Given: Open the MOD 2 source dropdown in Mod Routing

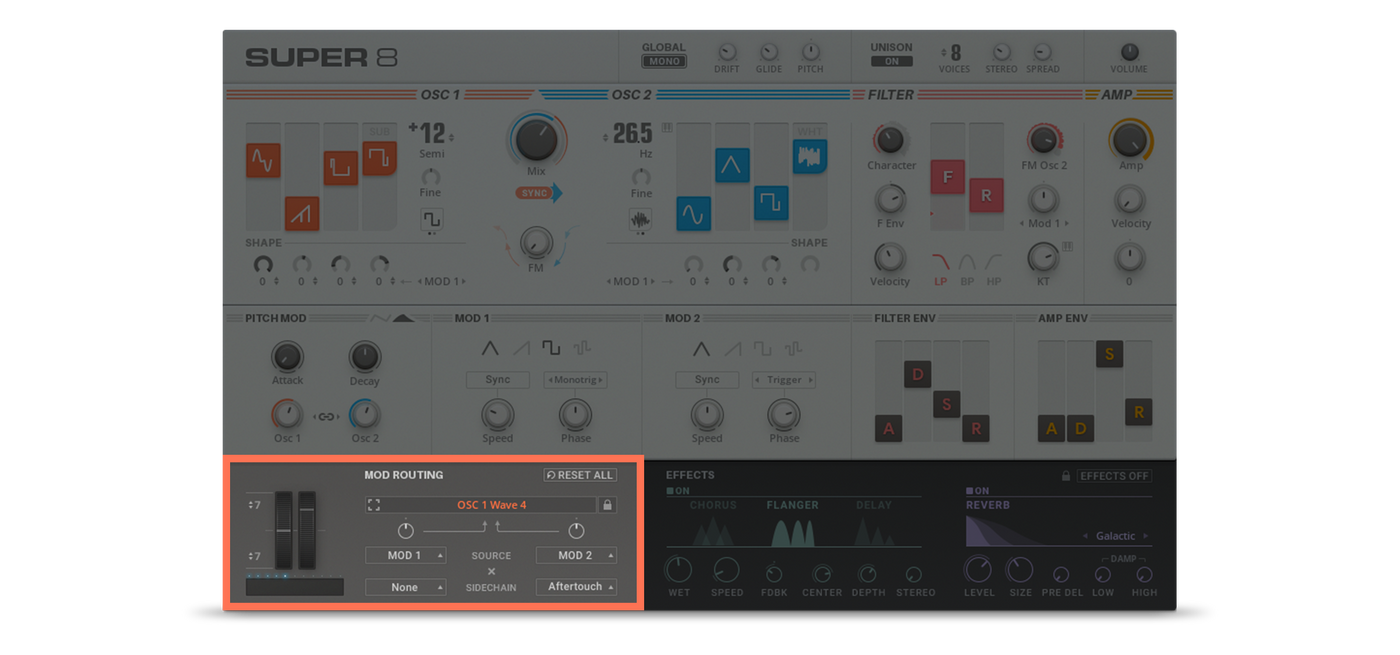Looking at the screenshot, I should coord(576,555).
